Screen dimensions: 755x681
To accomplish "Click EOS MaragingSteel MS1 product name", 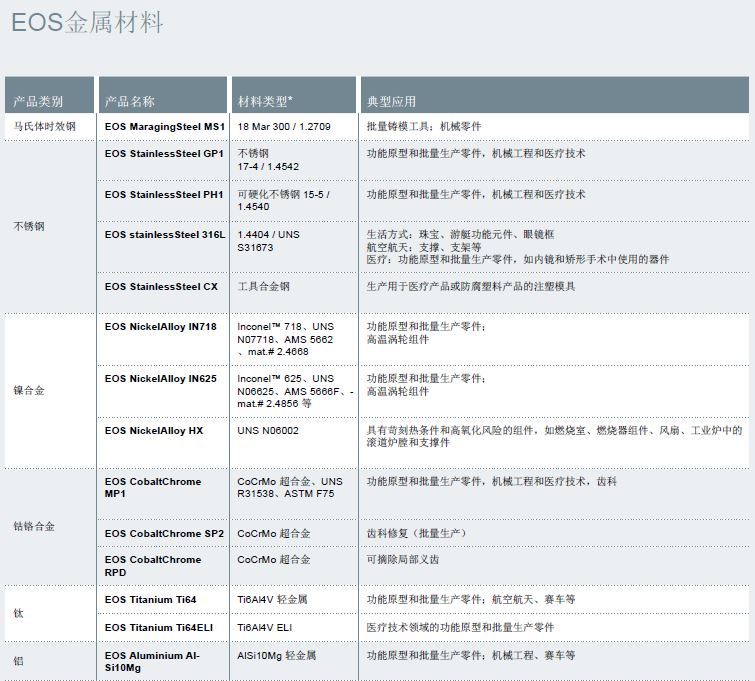I will 165,127.
